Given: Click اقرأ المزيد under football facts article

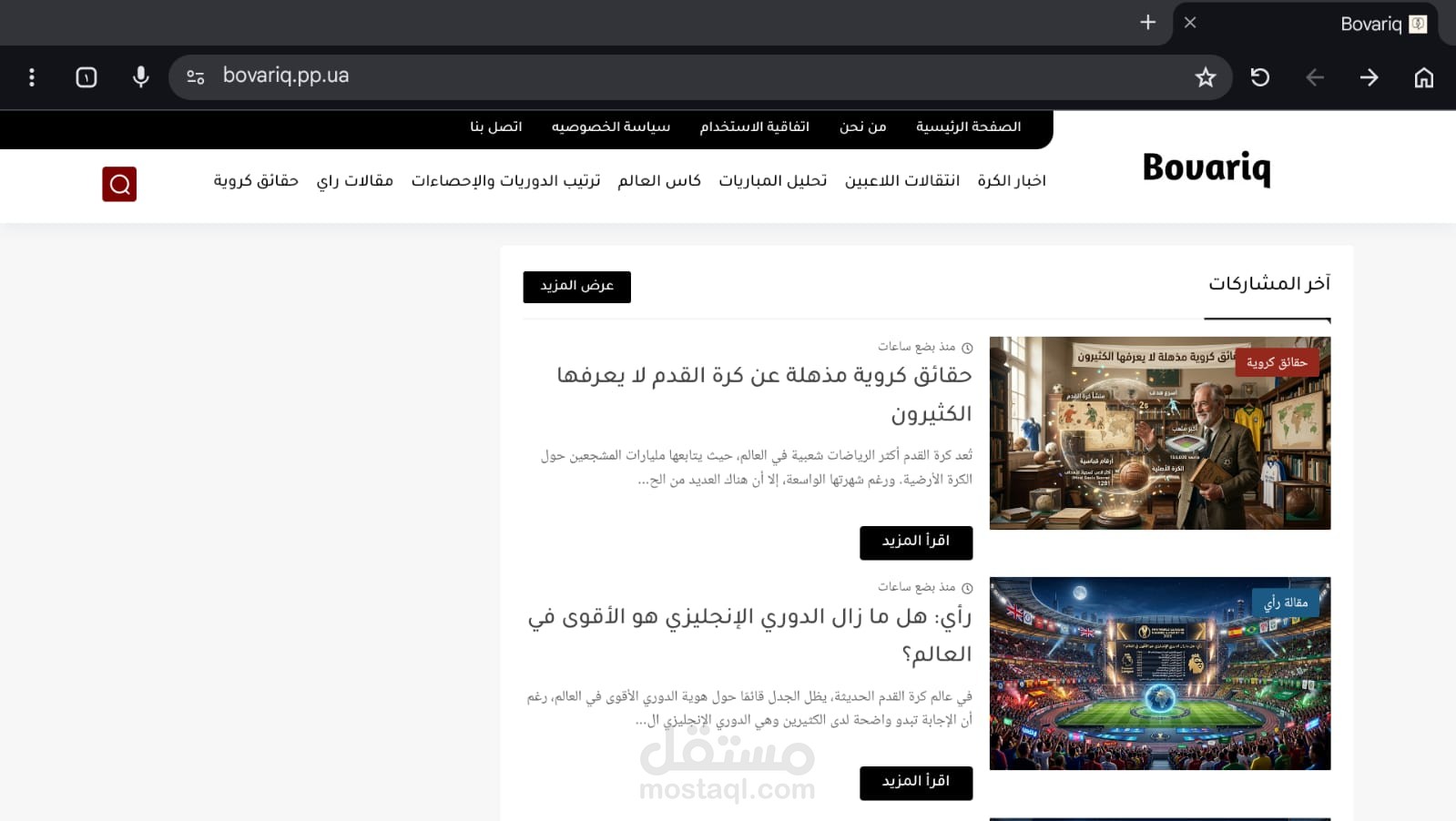Looking at the screenshot, I should pyautogui.click(x=916, y=542).
